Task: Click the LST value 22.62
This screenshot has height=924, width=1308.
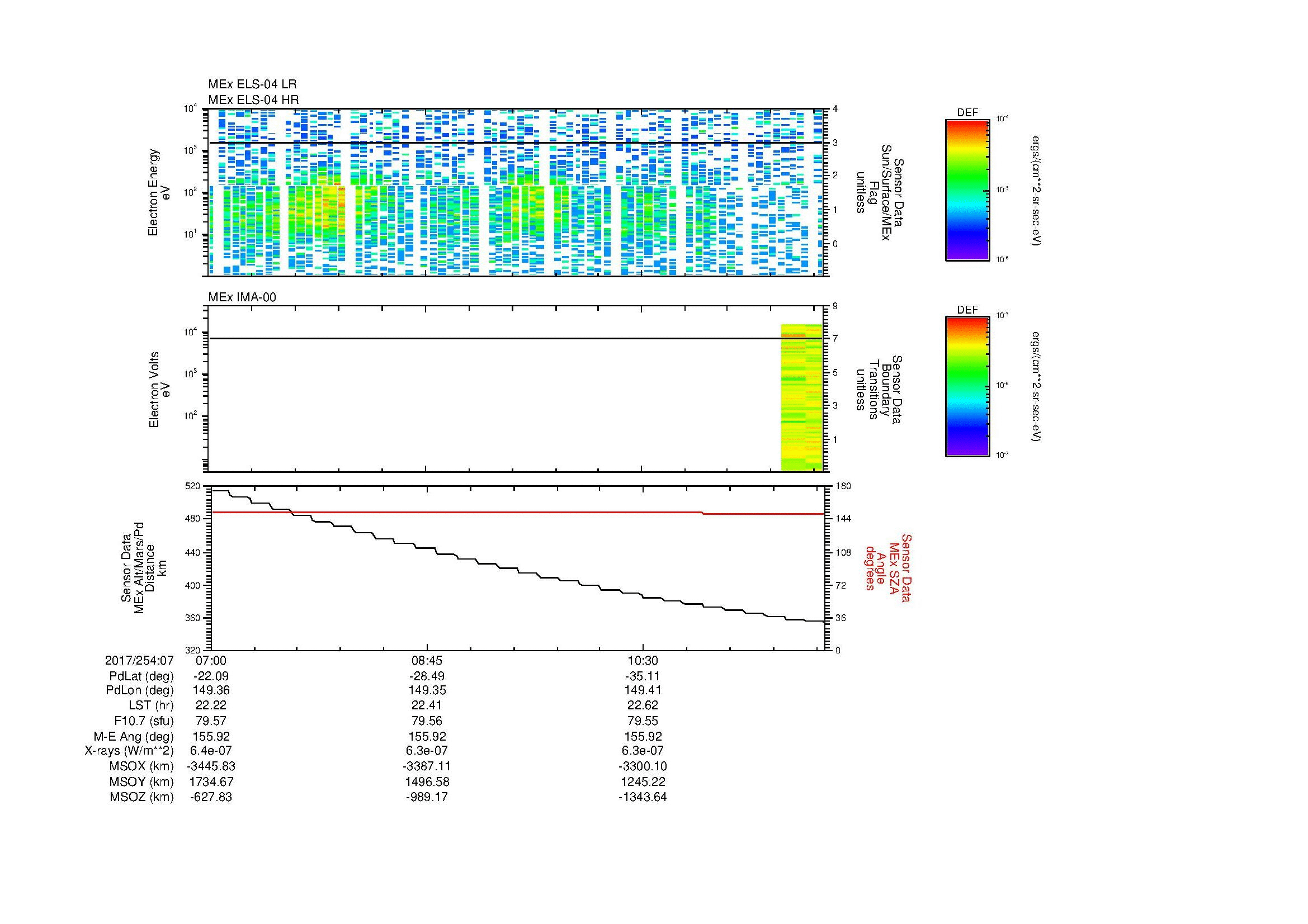Action: (643, 705)
